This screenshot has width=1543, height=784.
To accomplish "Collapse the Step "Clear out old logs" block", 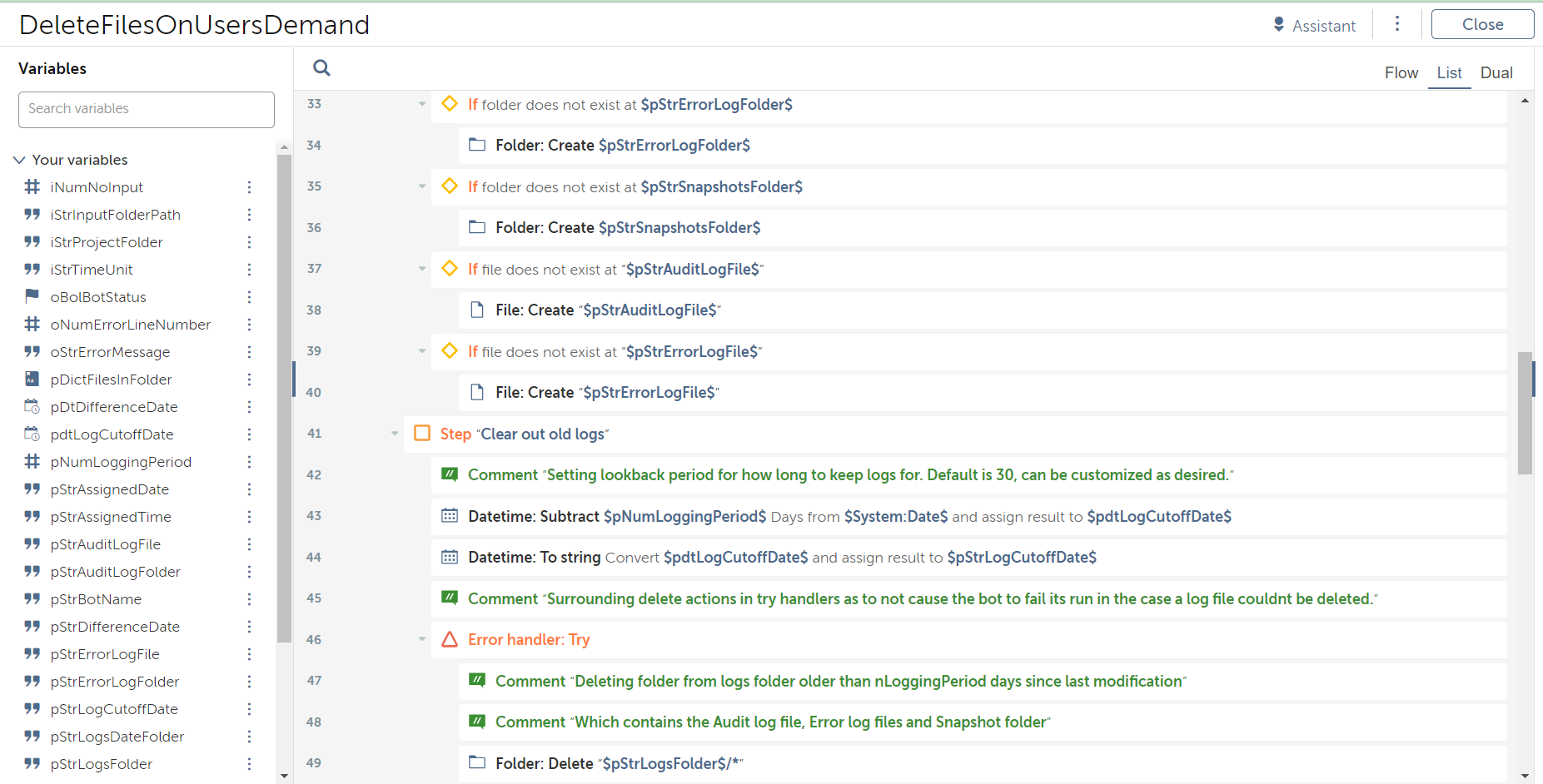I will pos(395,434).
